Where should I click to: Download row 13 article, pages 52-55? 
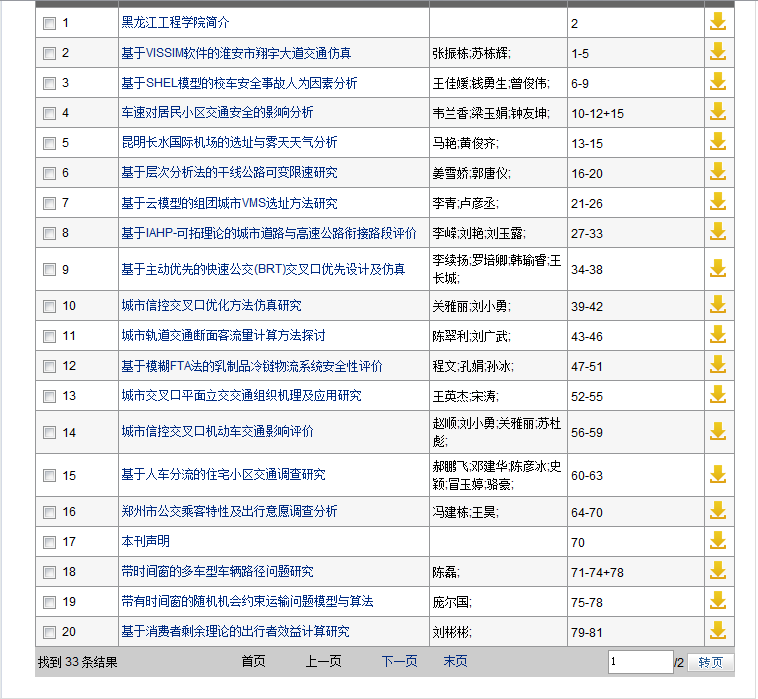718,395
